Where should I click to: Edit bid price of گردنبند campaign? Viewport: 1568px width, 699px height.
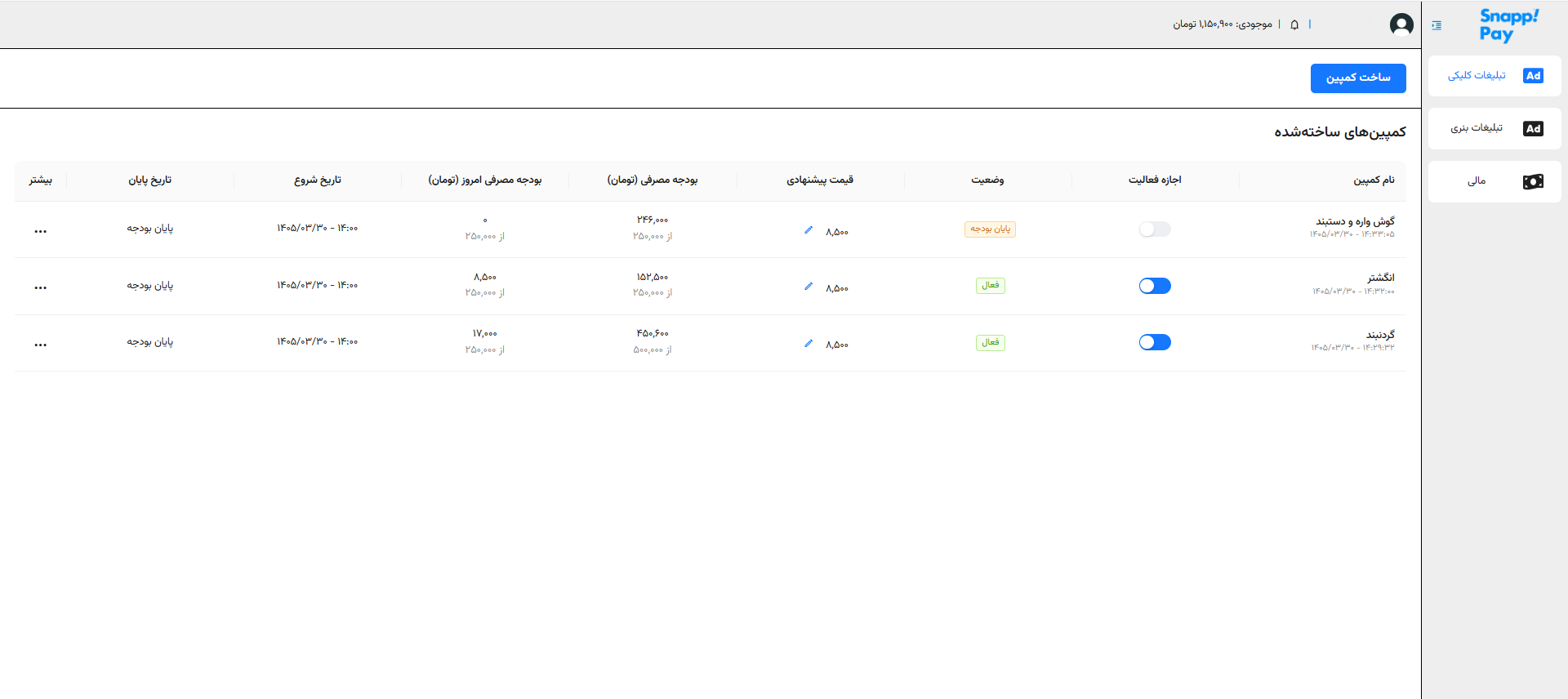(x=808, y=344)
